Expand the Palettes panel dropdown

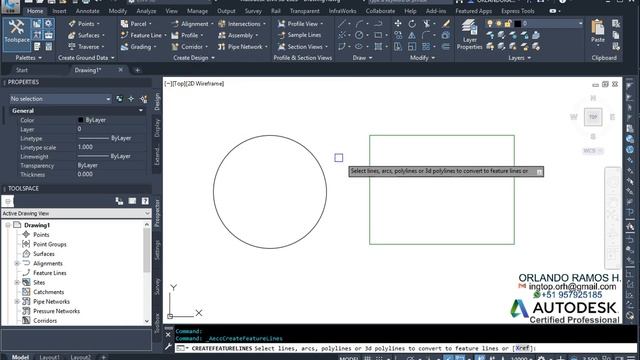29,58
